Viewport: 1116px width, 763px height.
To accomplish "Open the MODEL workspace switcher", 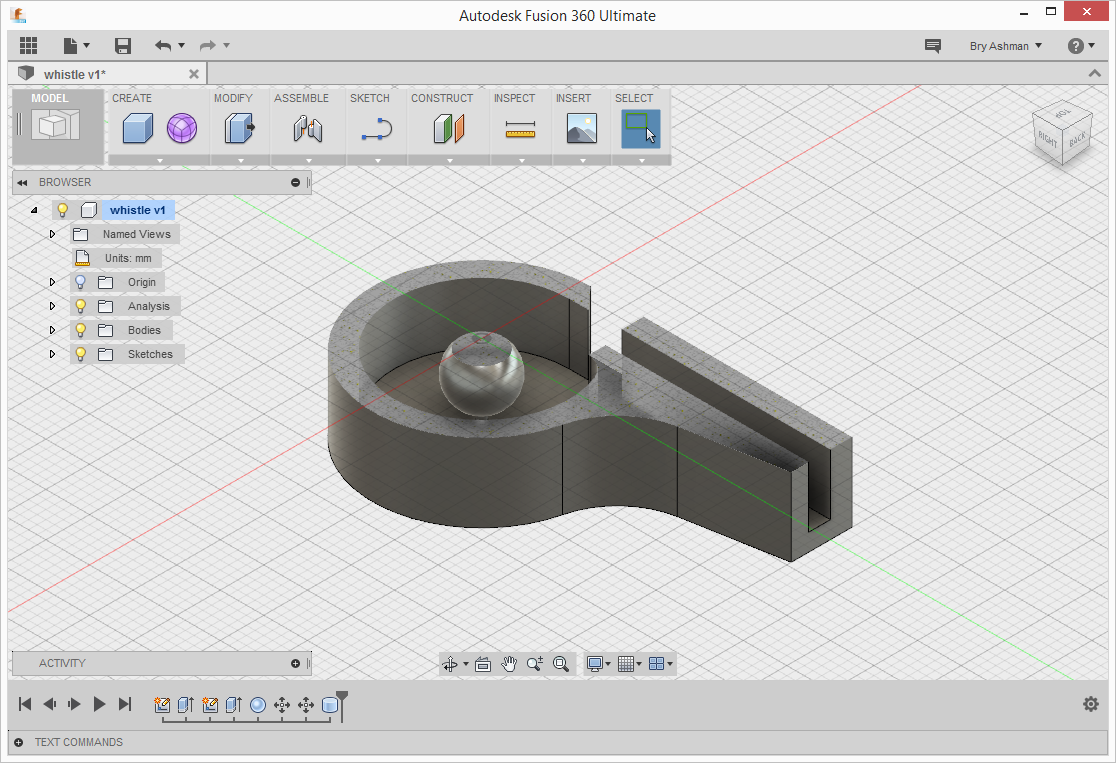I will (57, 126).
